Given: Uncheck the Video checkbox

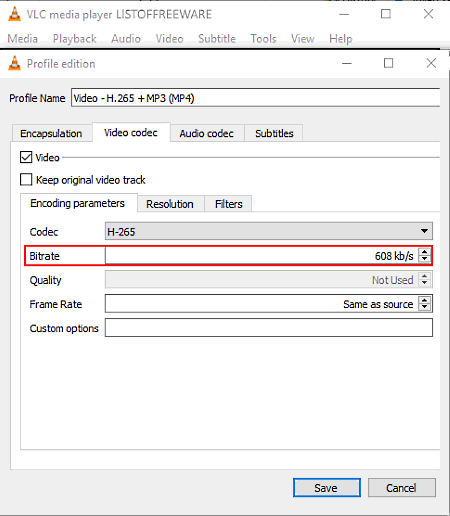Looking at the screenshot, I should [26, 157].
